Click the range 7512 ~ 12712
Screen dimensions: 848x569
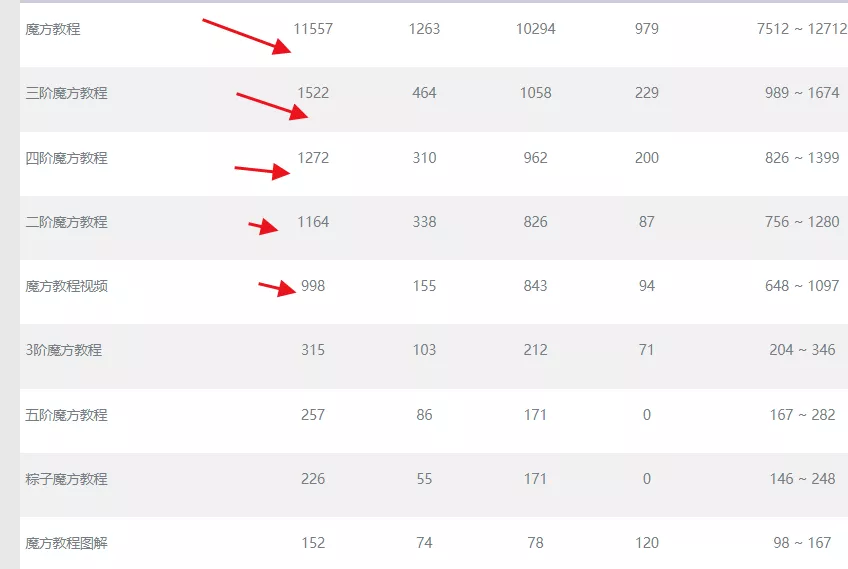coord(802,29)
